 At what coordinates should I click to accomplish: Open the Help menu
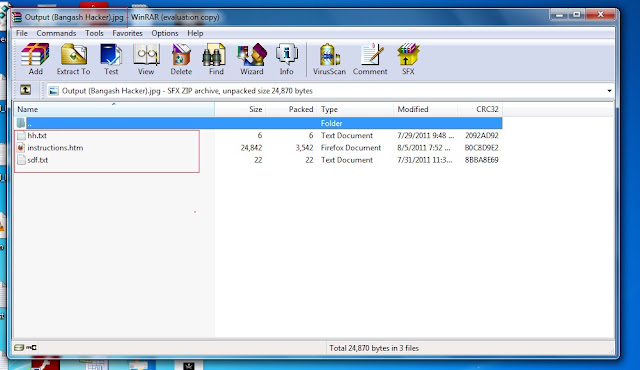point(195,33)
